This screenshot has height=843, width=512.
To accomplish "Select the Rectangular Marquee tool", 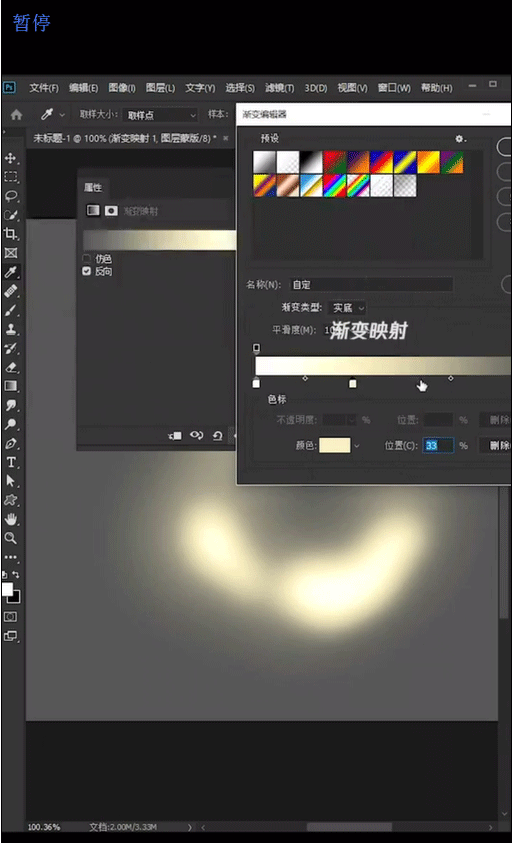I will point(10,177).
